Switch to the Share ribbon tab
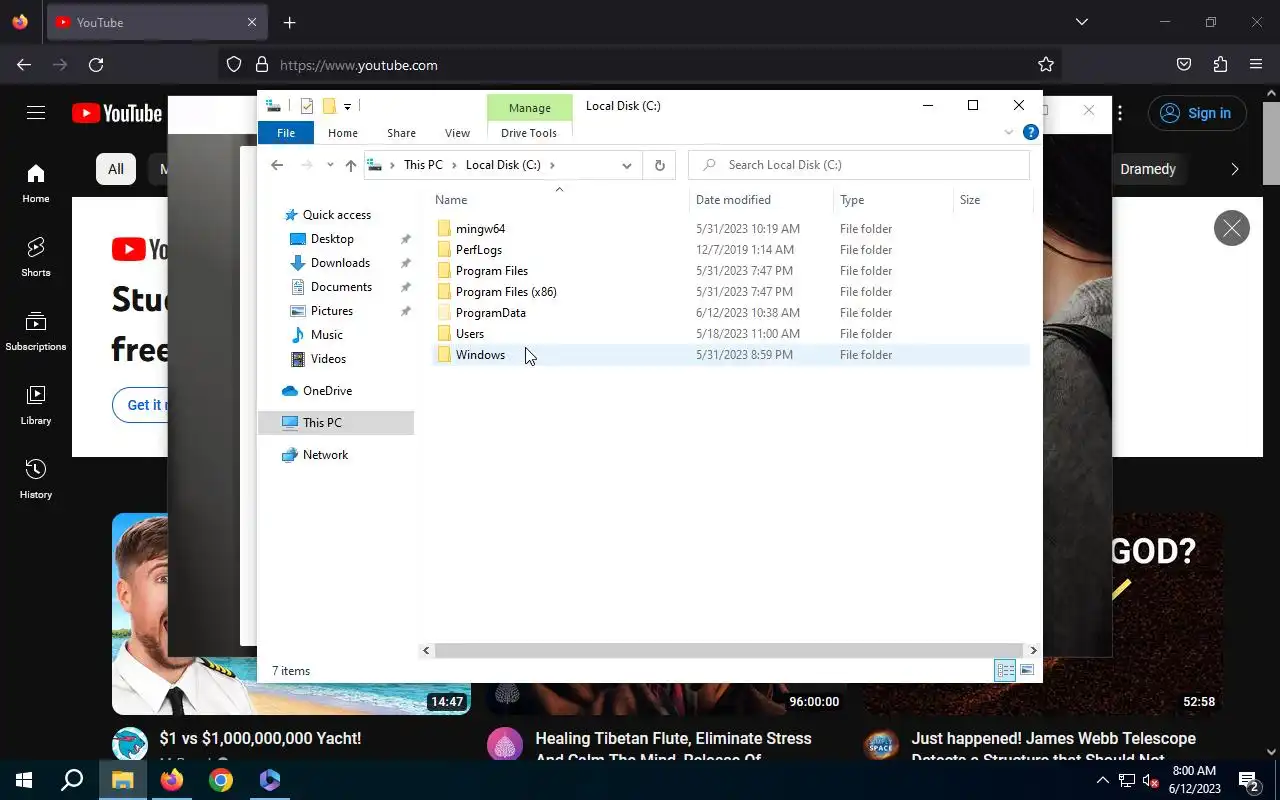The height and width of the screenshot is (800, 1280). click(x=401, y=133)
